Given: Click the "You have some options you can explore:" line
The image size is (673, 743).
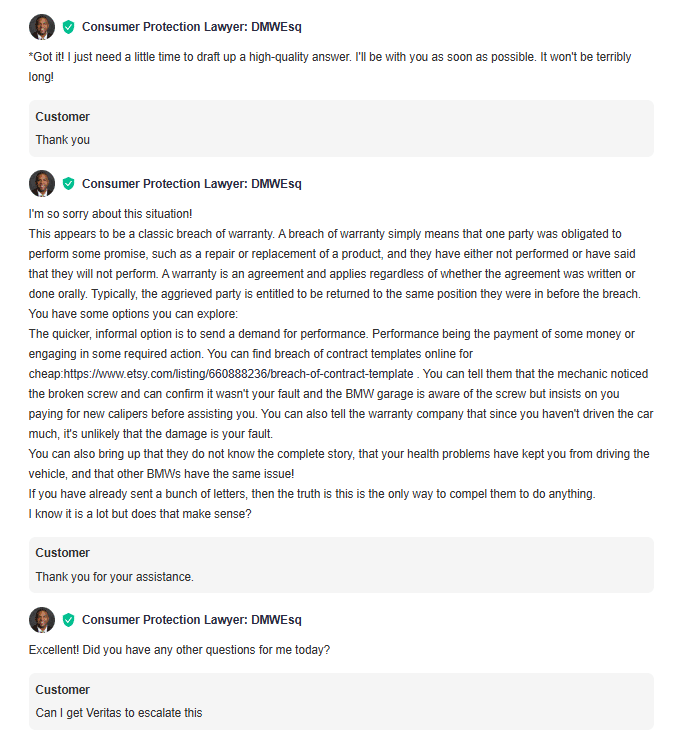Looking at the screenshot, I should (133, 314).
